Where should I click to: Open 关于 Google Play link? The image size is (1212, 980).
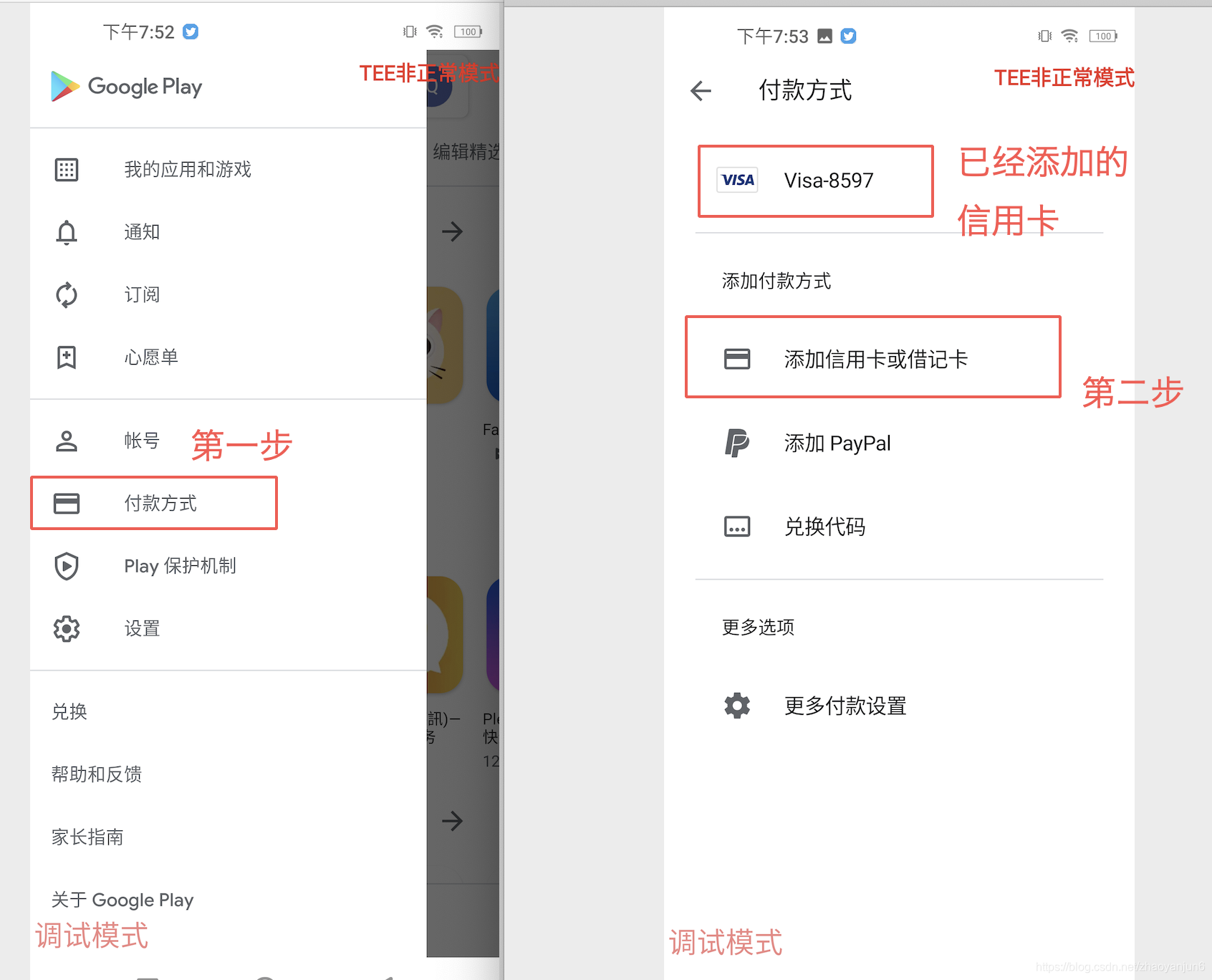pyautogui.click(x=122, y=900)
